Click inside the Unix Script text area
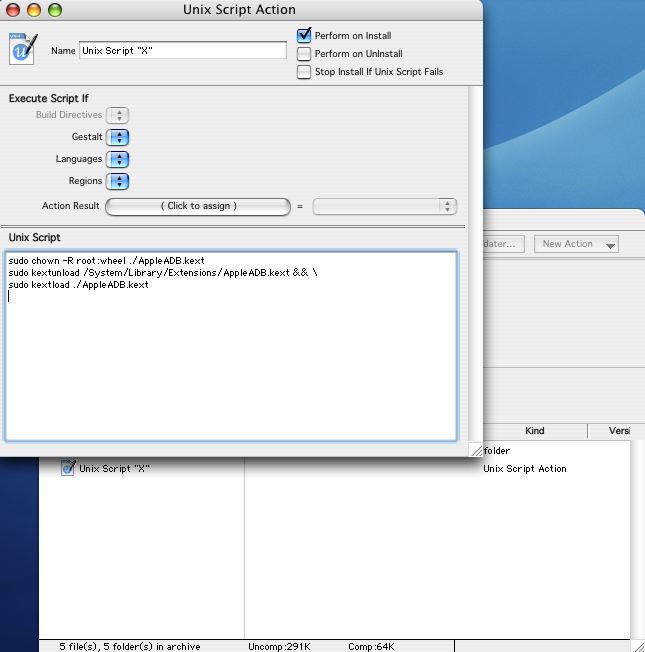Image resolution: width=645 pixels, height=652 pixels. 231,346
